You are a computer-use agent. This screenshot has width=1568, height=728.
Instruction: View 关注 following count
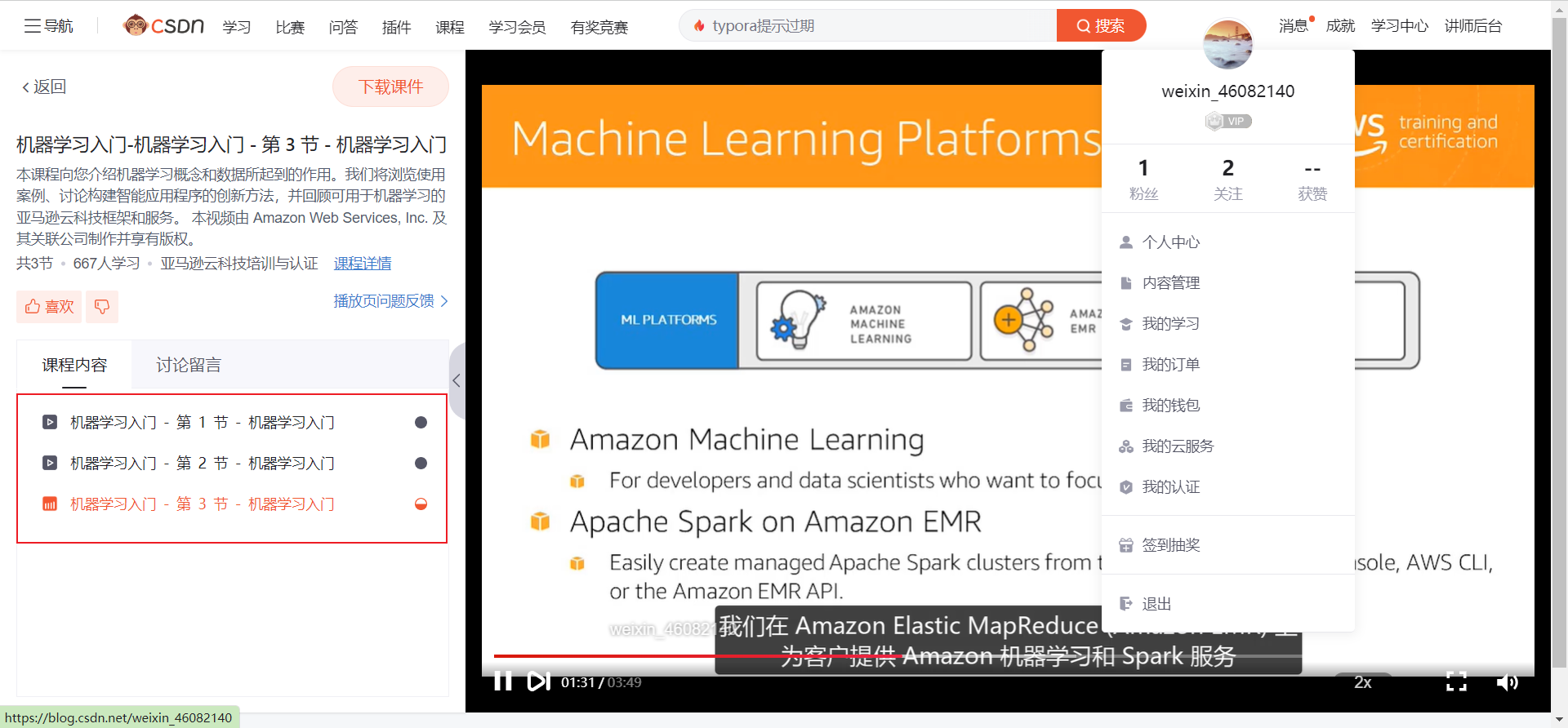pyautogui.click(x=1227, y=179)
